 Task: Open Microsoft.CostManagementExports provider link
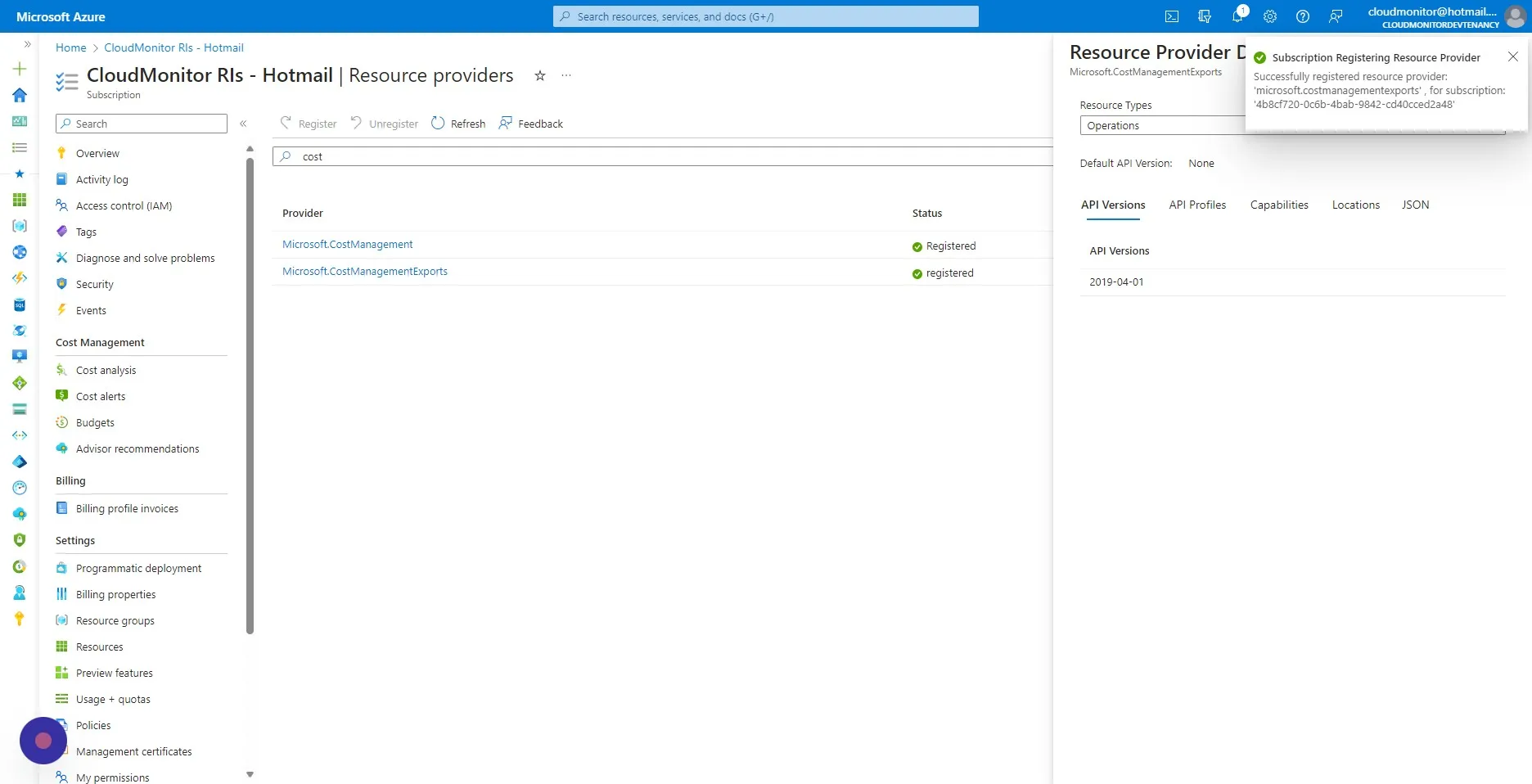point(365,272)
